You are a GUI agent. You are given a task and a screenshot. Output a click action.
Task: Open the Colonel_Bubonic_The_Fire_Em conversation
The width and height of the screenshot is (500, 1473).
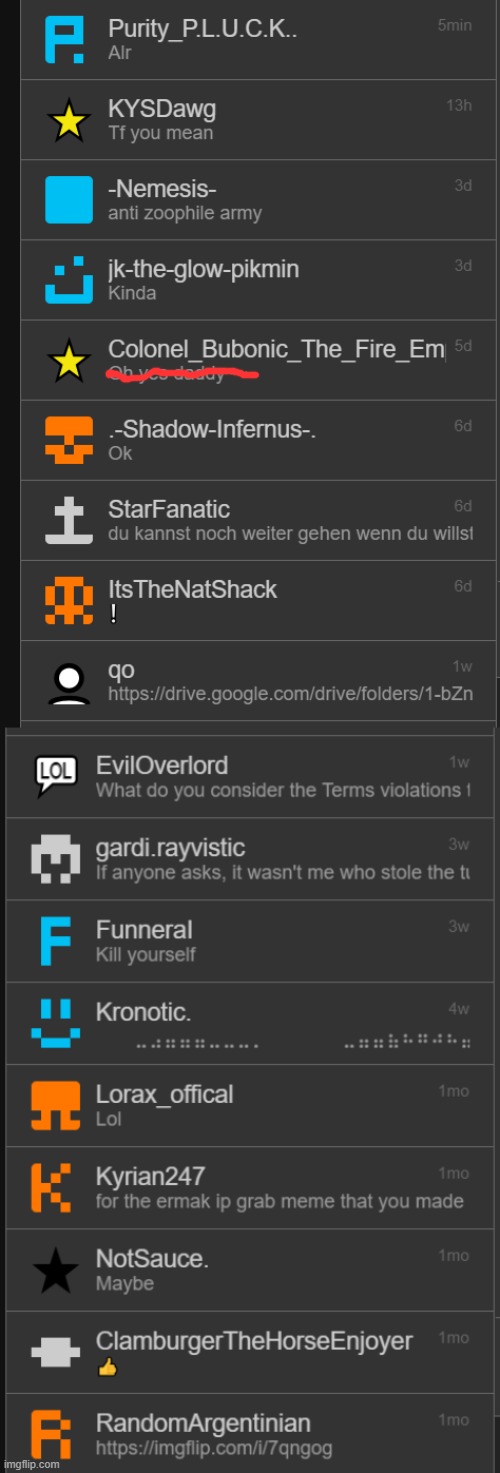pos(258,361)
